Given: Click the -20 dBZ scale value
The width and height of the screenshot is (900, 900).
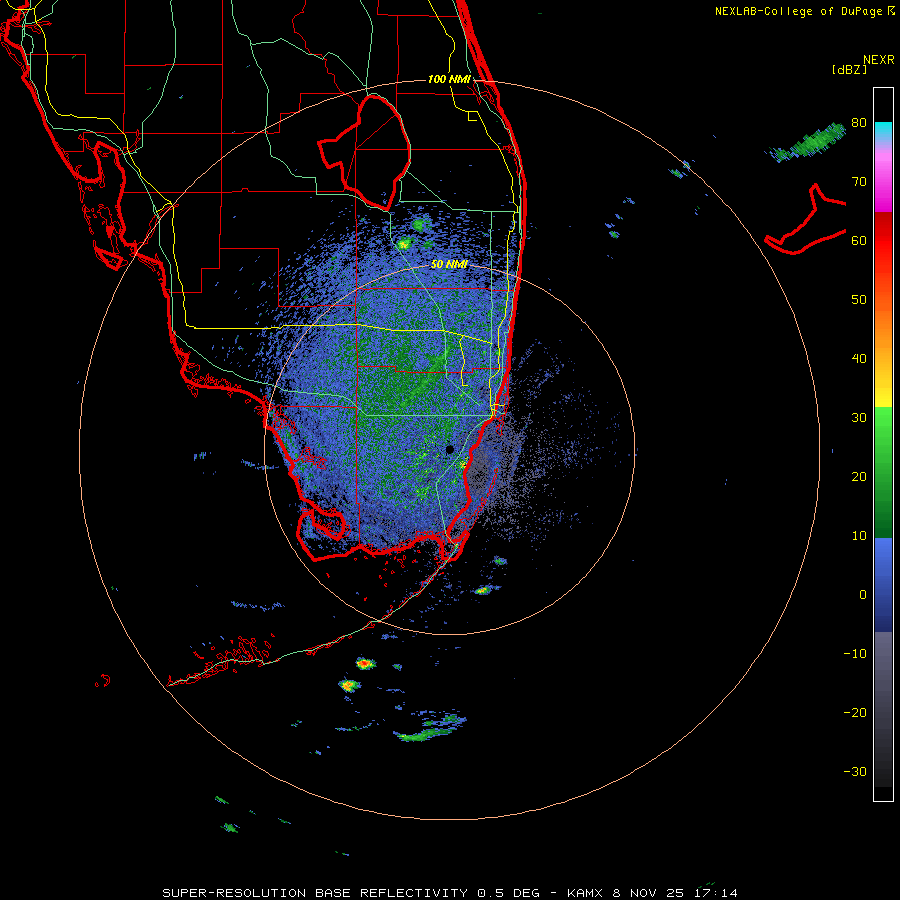Looking at the screenshot, I should coord(855,712).
